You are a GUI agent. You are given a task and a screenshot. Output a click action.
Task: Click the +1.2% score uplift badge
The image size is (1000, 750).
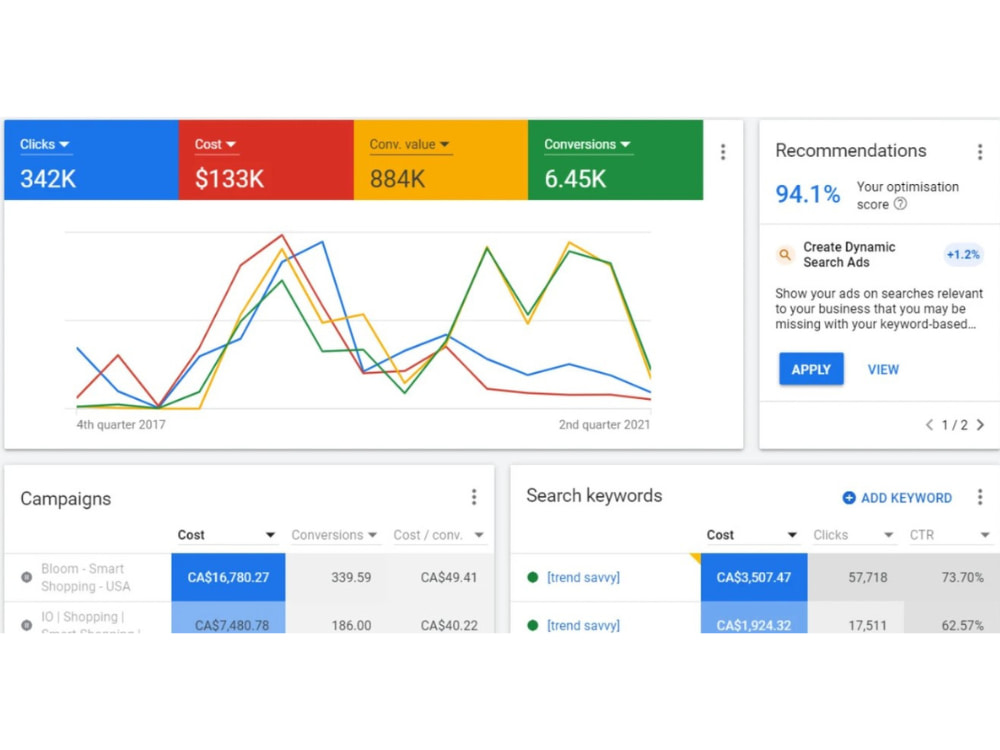[x=963, y=254]
